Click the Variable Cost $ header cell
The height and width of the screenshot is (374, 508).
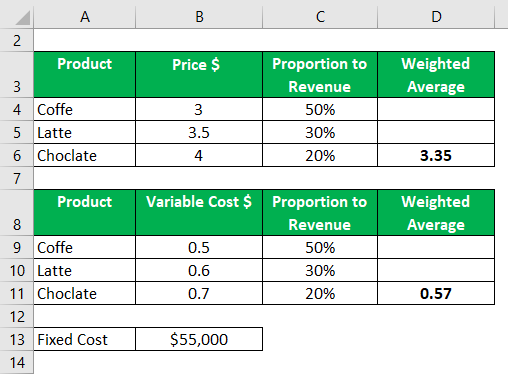click(199, 213)
